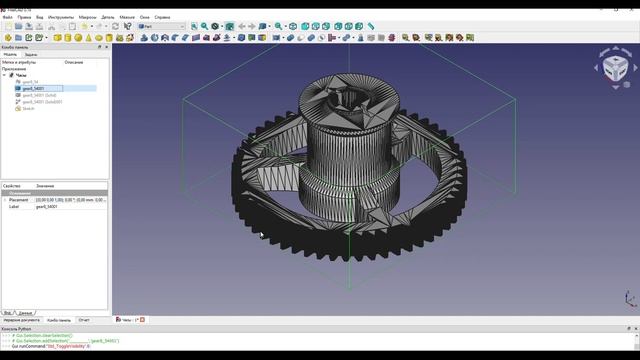This screenshot has height=360, width=640.
Task: Toggle the bounding box toolbar icon
Action: point(229,26)
